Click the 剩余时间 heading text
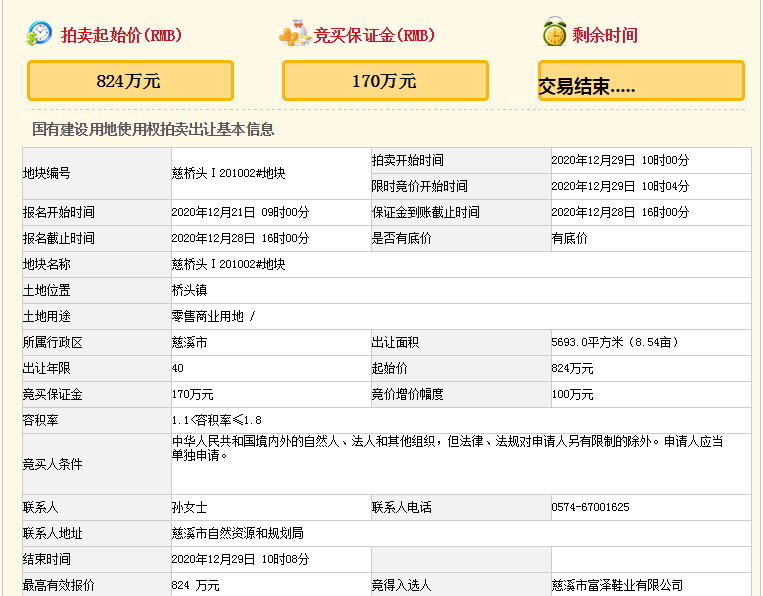Viewport: 763px width, 596px height. 605,36
